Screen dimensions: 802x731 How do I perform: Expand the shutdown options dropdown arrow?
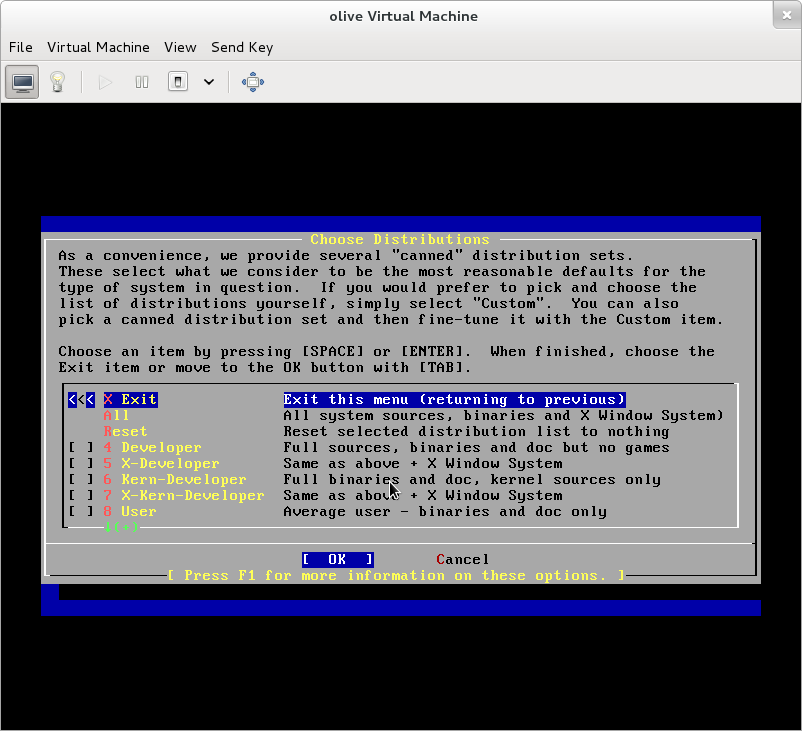click(209, 81)
